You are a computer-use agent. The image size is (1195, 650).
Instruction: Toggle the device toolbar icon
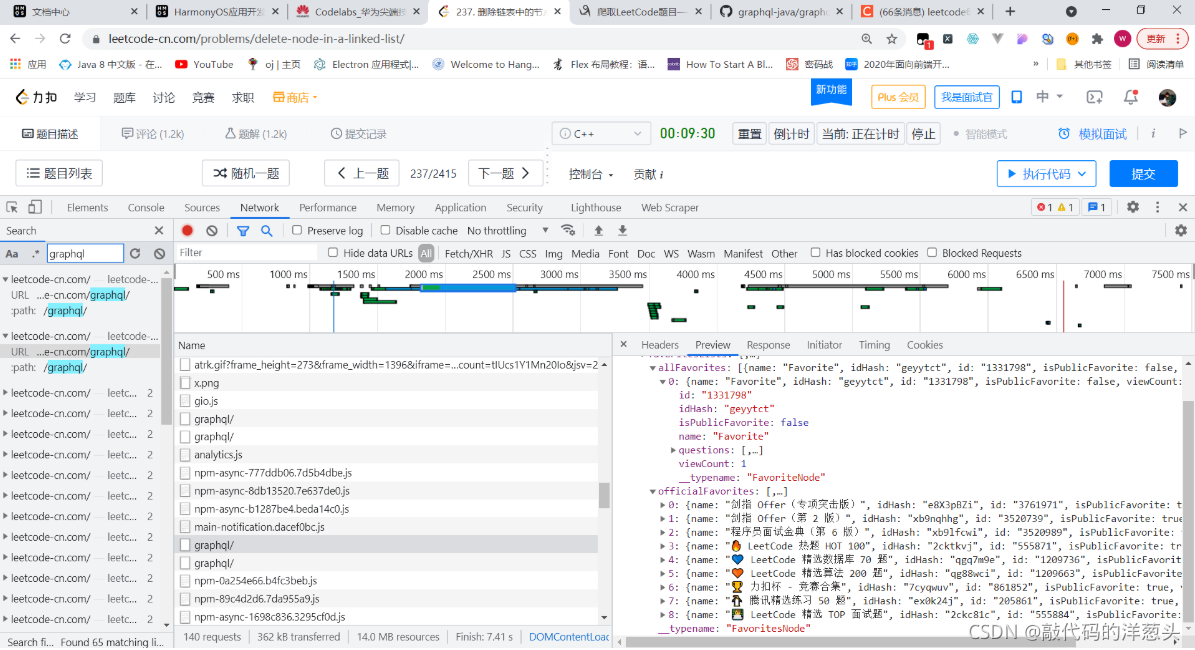point(35,207)
